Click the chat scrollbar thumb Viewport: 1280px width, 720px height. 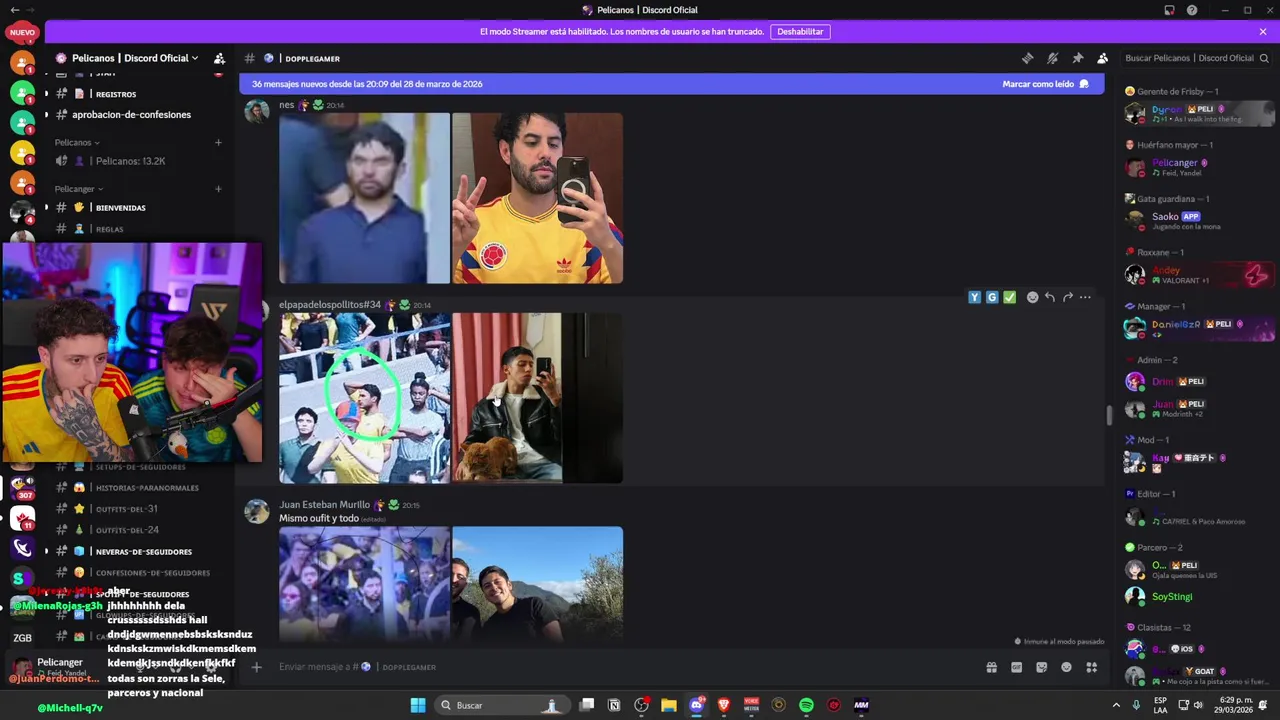(x=1108, y=415)
